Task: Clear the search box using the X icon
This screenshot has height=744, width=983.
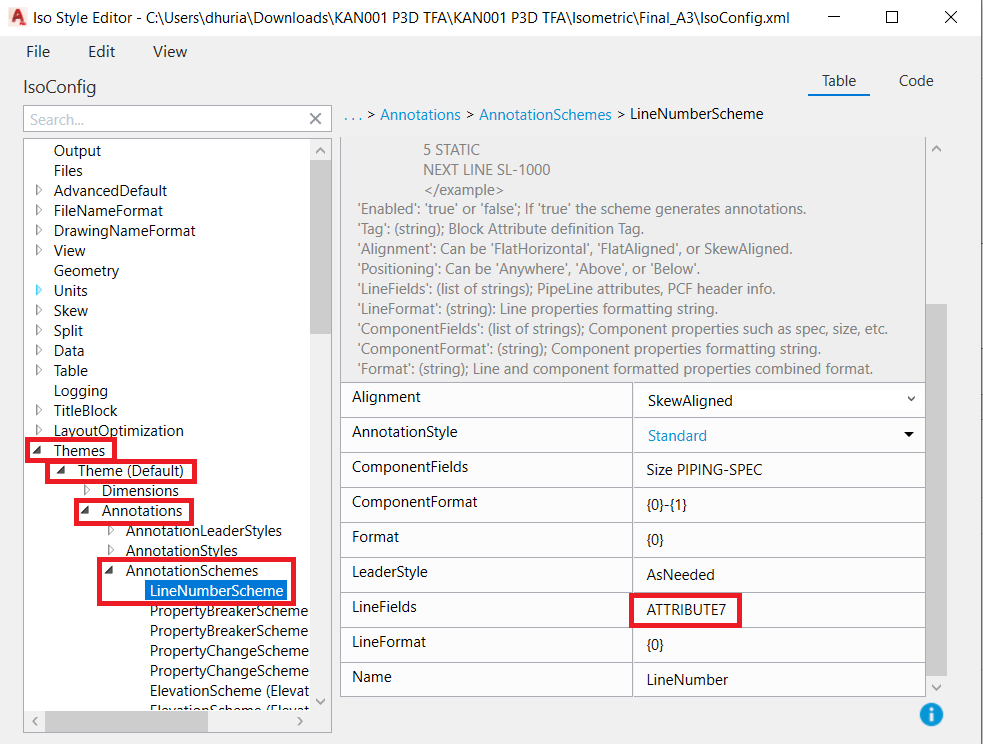Action: point(316,118)
